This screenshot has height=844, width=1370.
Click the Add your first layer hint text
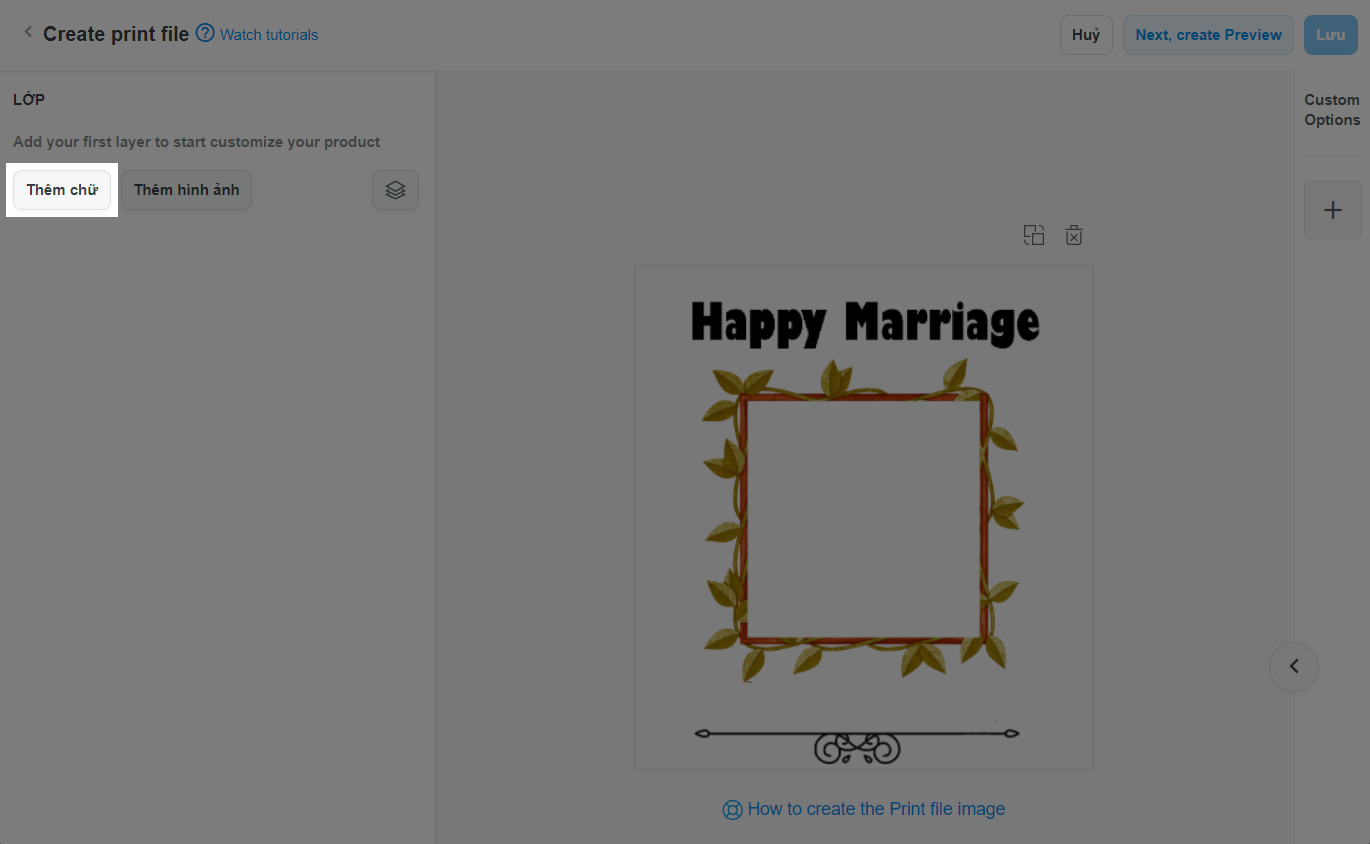(197, 142)
